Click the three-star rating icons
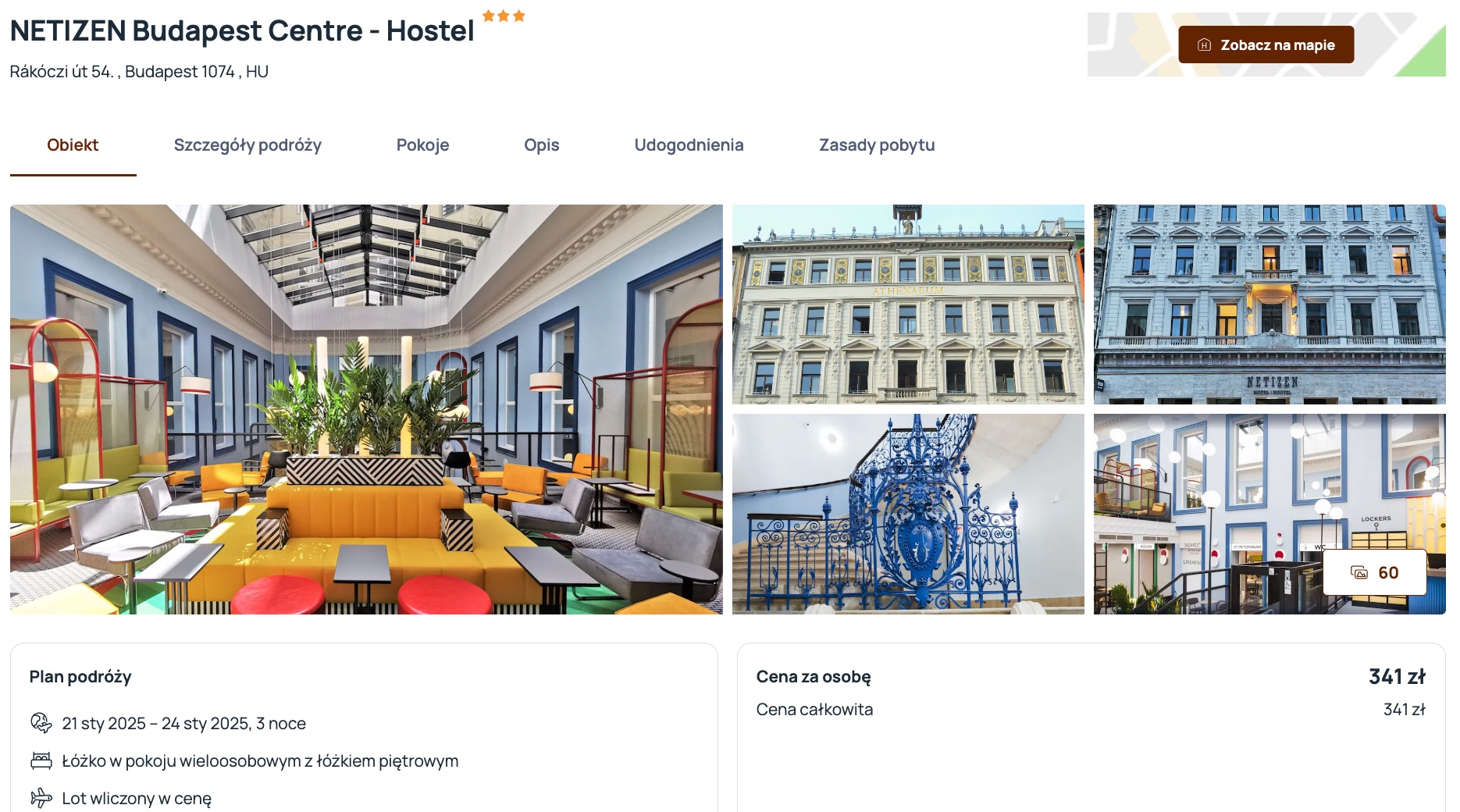Viewport: 1460px width, 812px height. (x=504, y=16)
